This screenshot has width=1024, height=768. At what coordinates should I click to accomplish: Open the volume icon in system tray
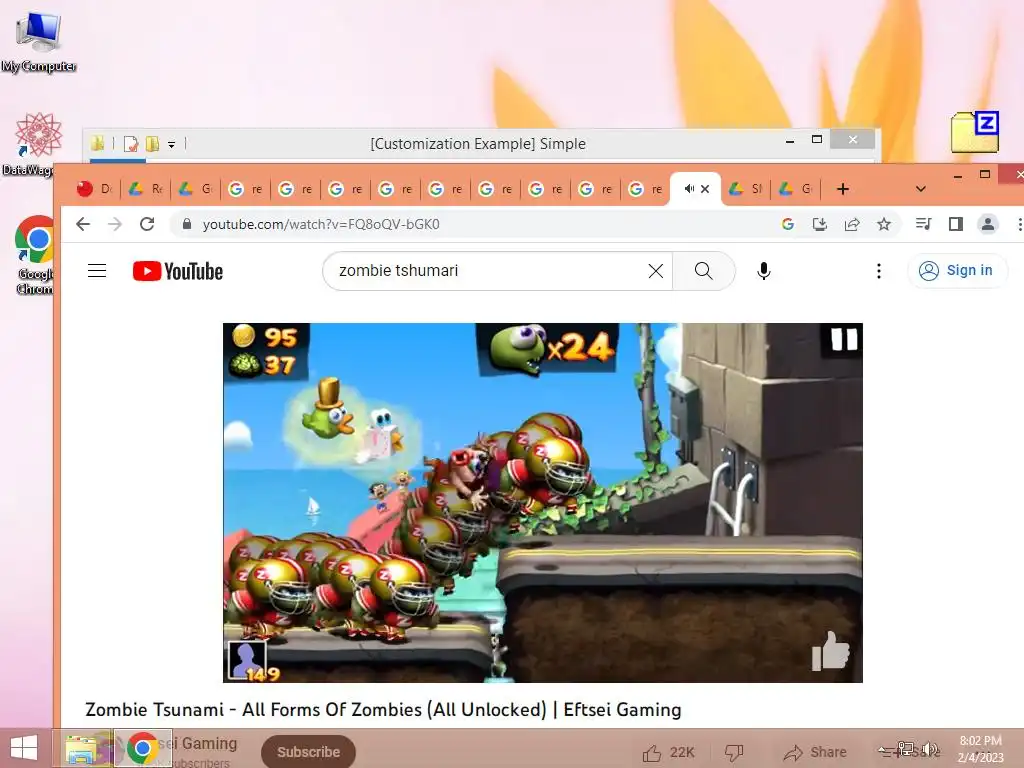coord(930,749)
